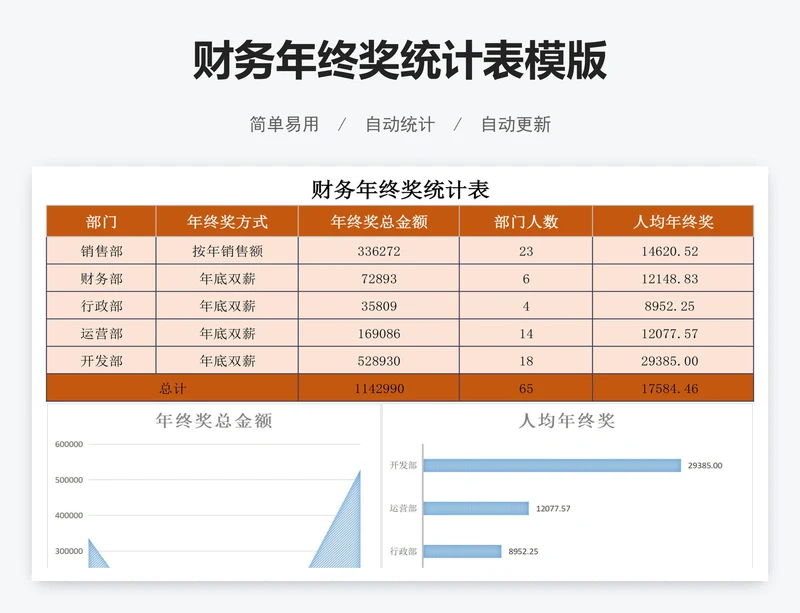This screenshot has height=613, width=800.
Task: Click the 500000 axis label
Action: pos(69,480)
